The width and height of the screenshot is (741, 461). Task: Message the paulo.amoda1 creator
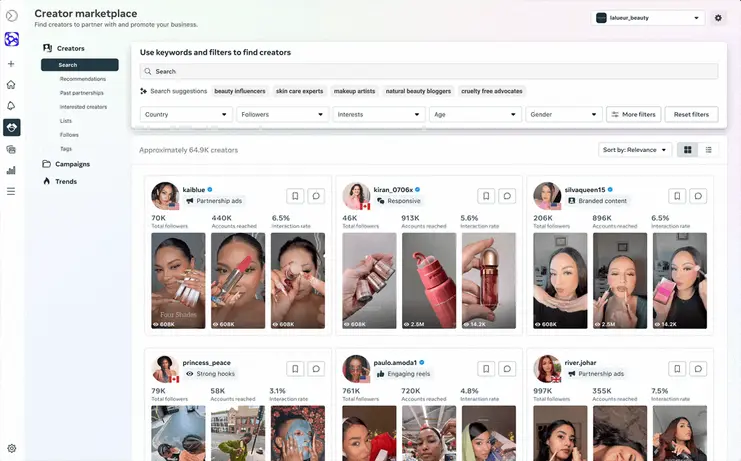tap(507, 368)
